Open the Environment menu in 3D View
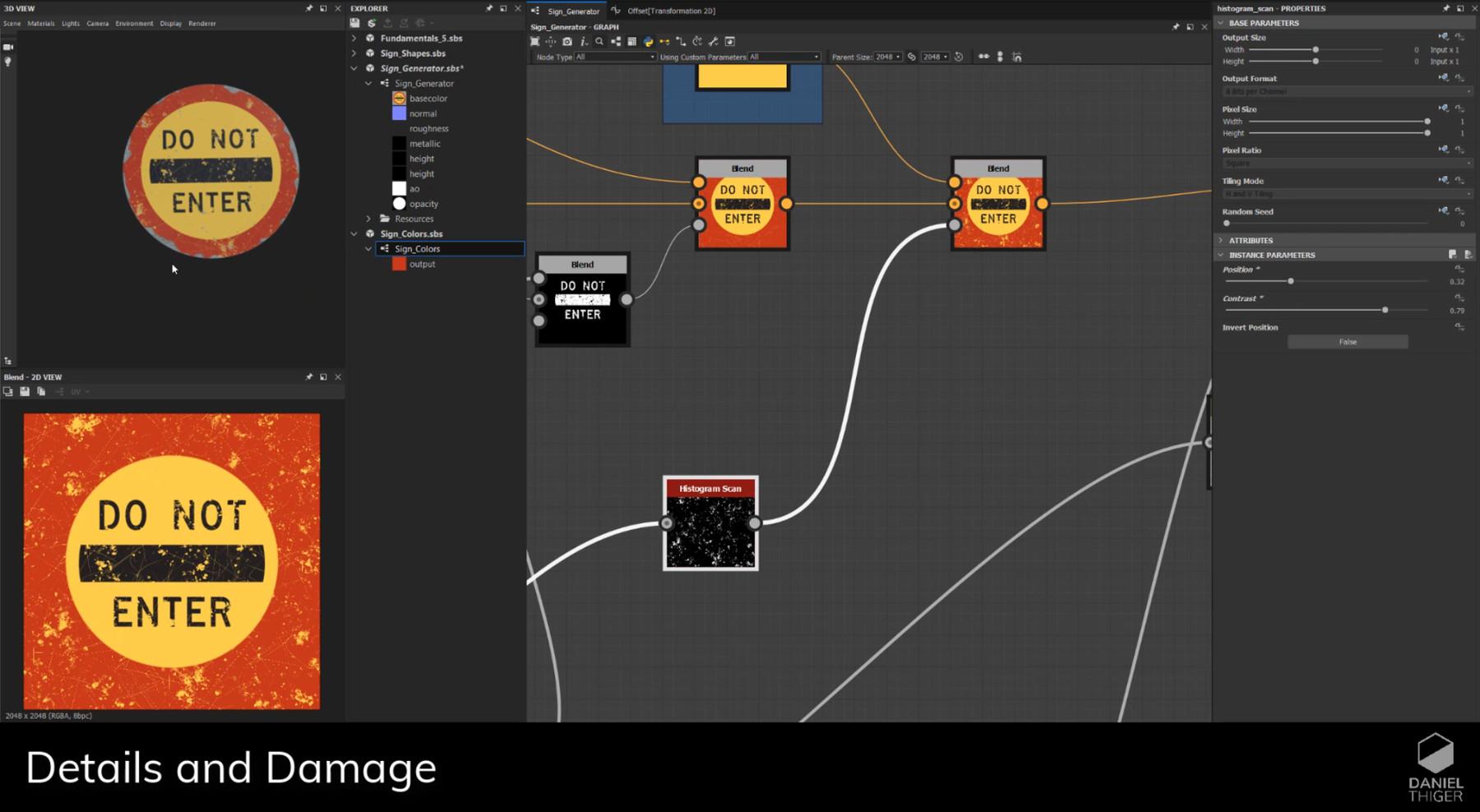Screen dimensions: 1480x812 click(x=134, y=23)
